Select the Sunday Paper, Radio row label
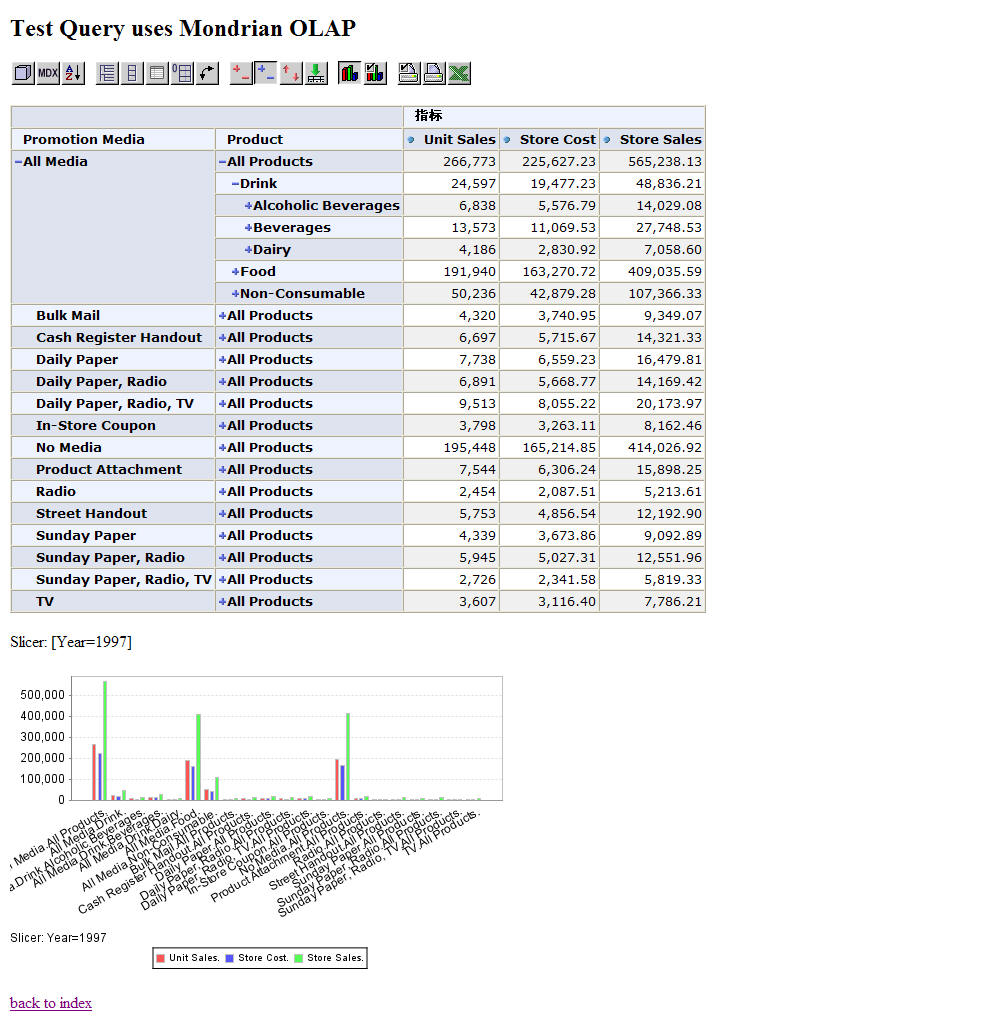The width and height of the screenshot is (1001, 1027). coord(110,557)
